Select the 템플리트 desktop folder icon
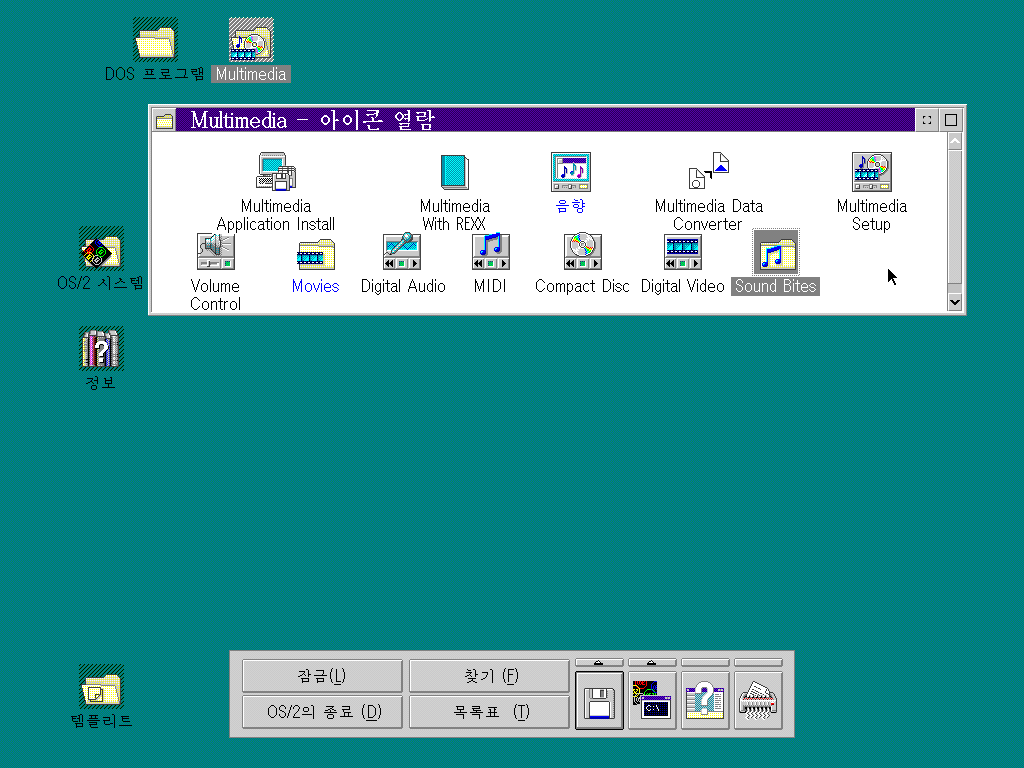Viewport: 1024px width, 768px height. 101,686
